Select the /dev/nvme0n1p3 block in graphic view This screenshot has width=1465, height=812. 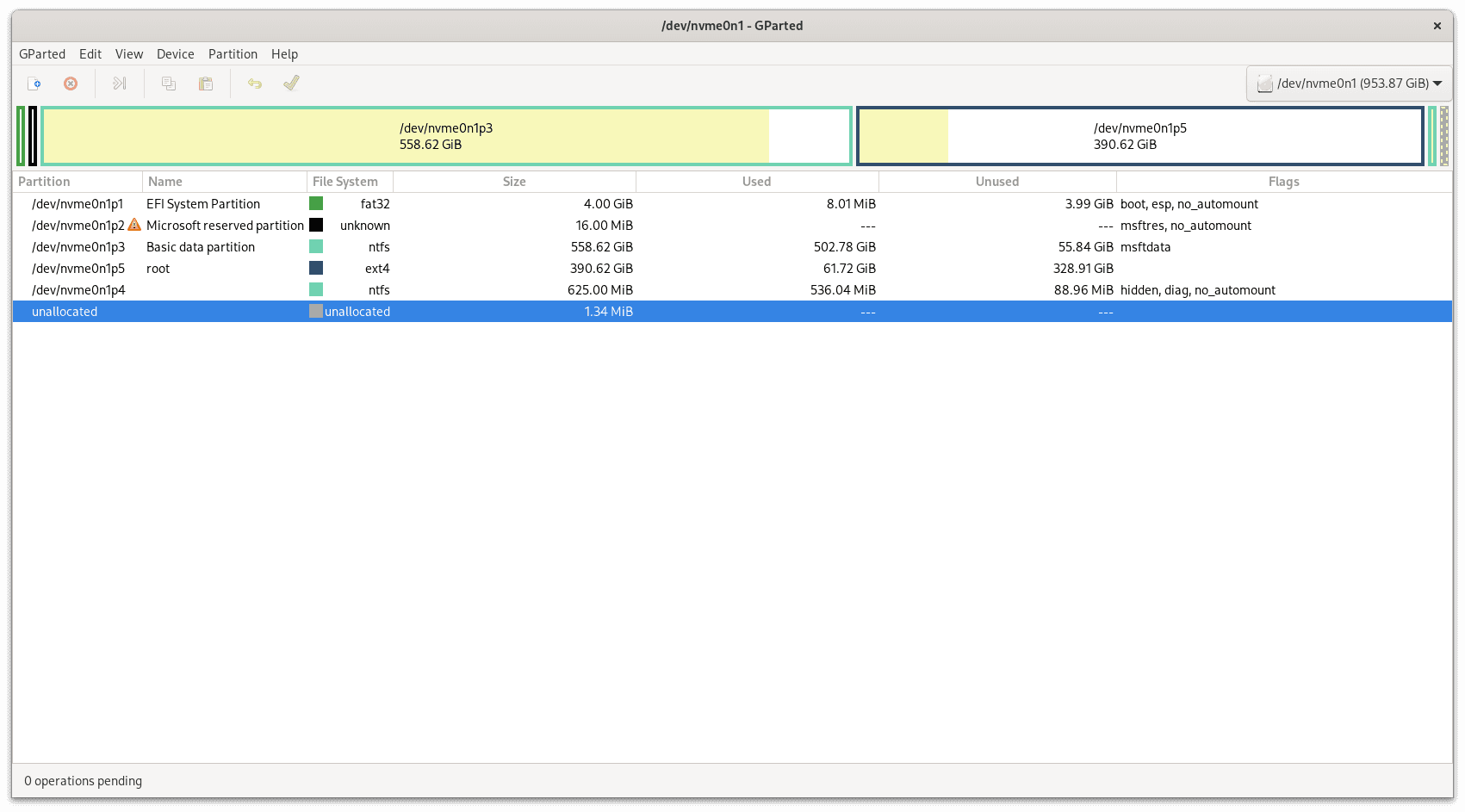point(446,135)
